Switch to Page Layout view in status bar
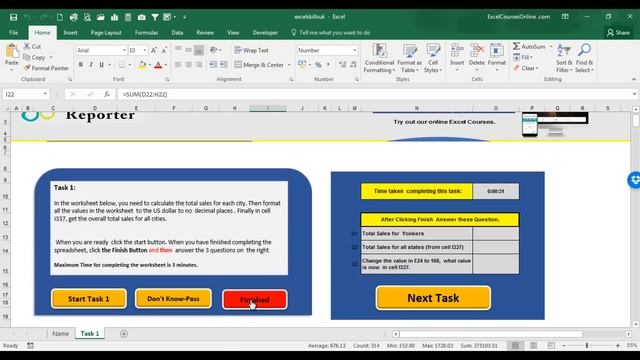 533,346
